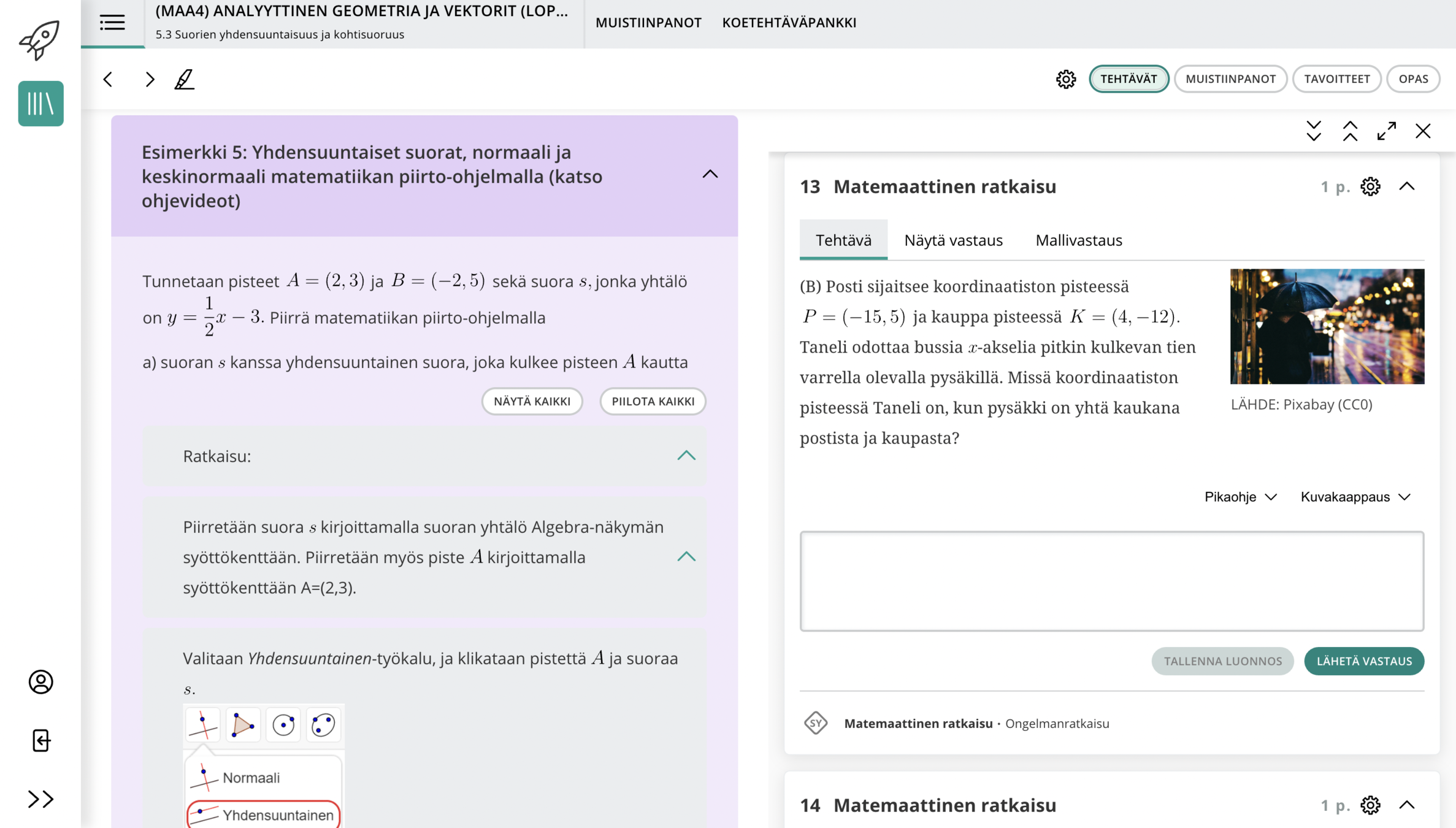Switch to Mallivastaus tab
Viewport: 1456px width, 828px height.
click(x=1078, y=240)
